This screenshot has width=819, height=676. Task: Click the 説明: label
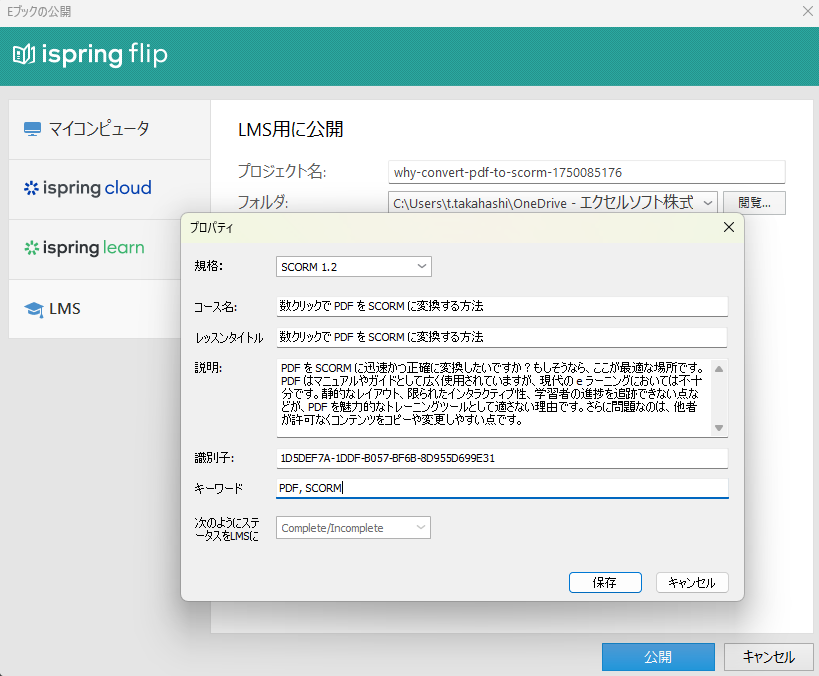208,368
